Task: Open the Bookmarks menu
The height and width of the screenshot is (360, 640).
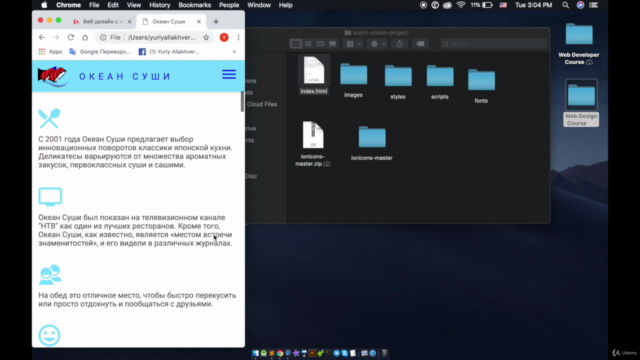Action: pos(194,5)
